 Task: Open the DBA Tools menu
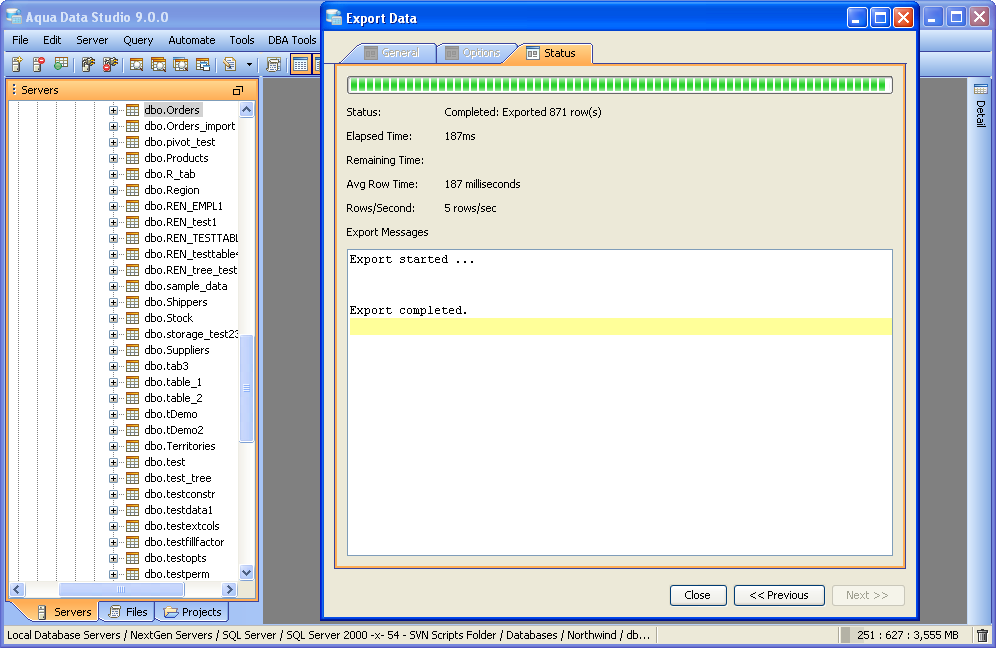pos(292,40)
